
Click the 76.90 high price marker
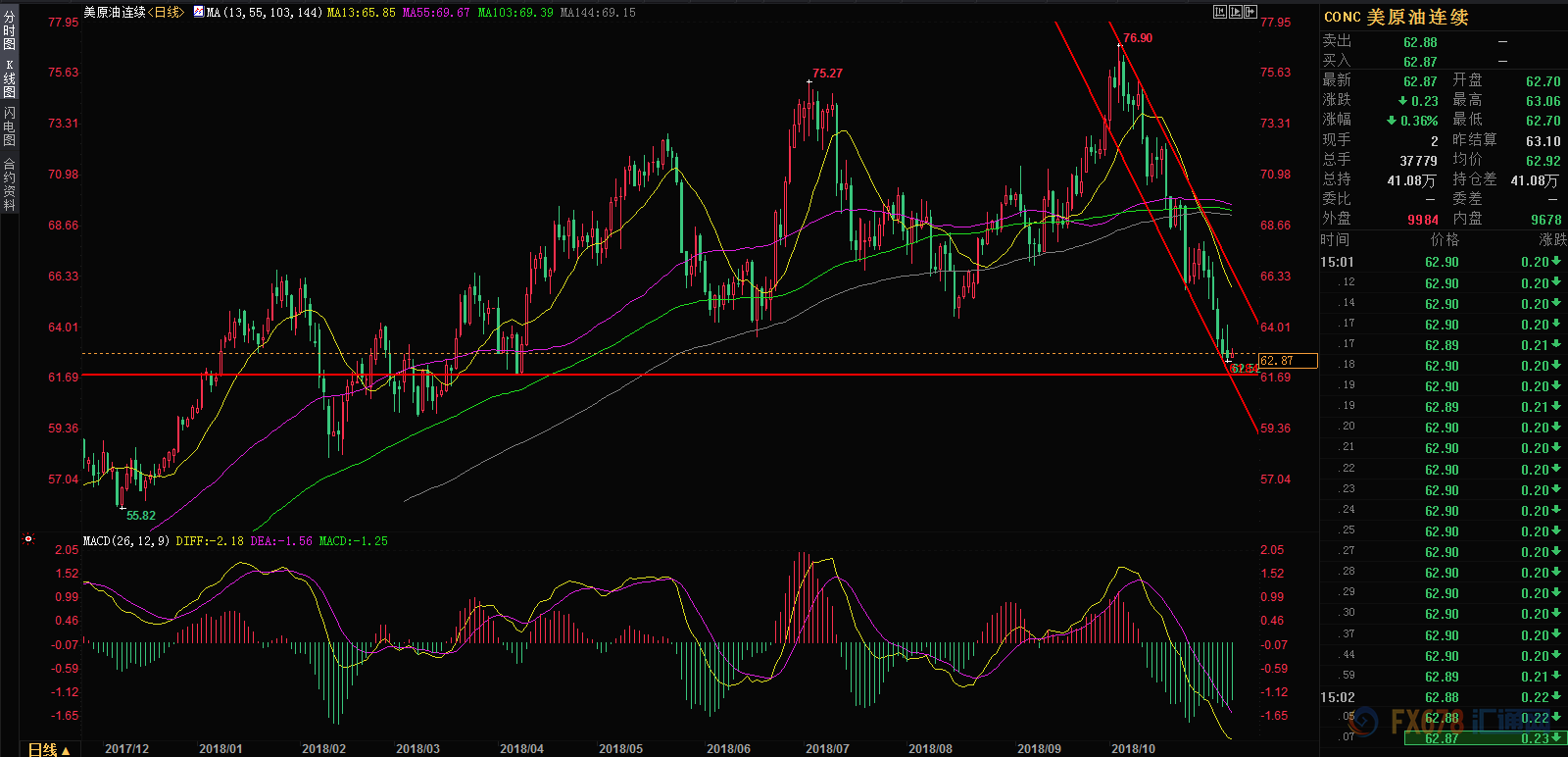1138,38
